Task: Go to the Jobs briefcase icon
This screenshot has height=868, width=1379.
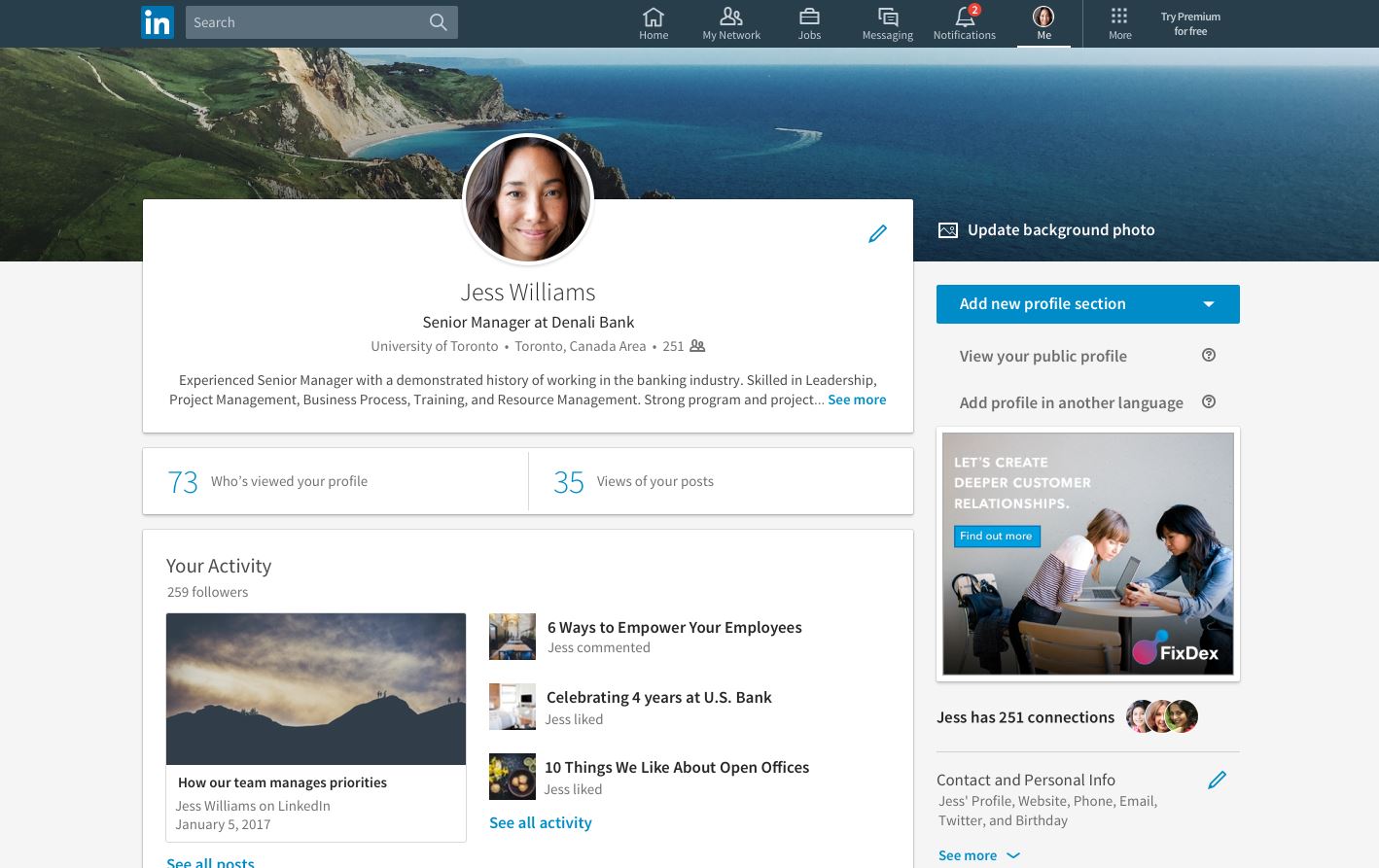Action: pos(809,17)
